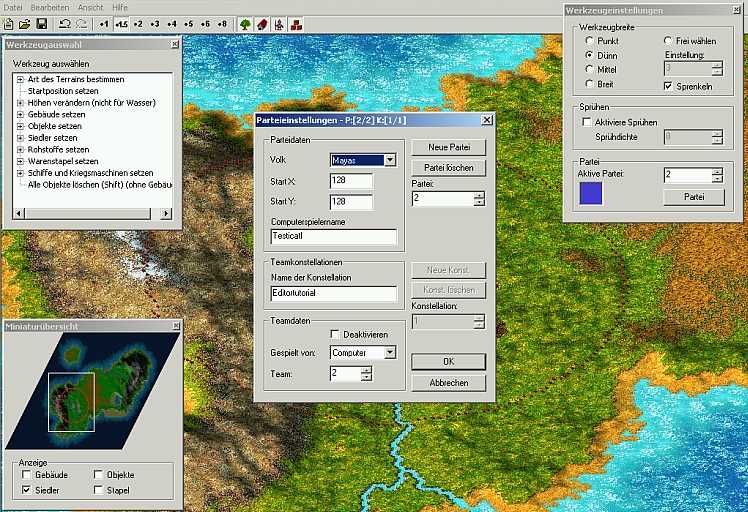Viewport: 748px width, 512px height.
Task: Uncheck the Sprenkeln checkbox
Action: (668, 86)
